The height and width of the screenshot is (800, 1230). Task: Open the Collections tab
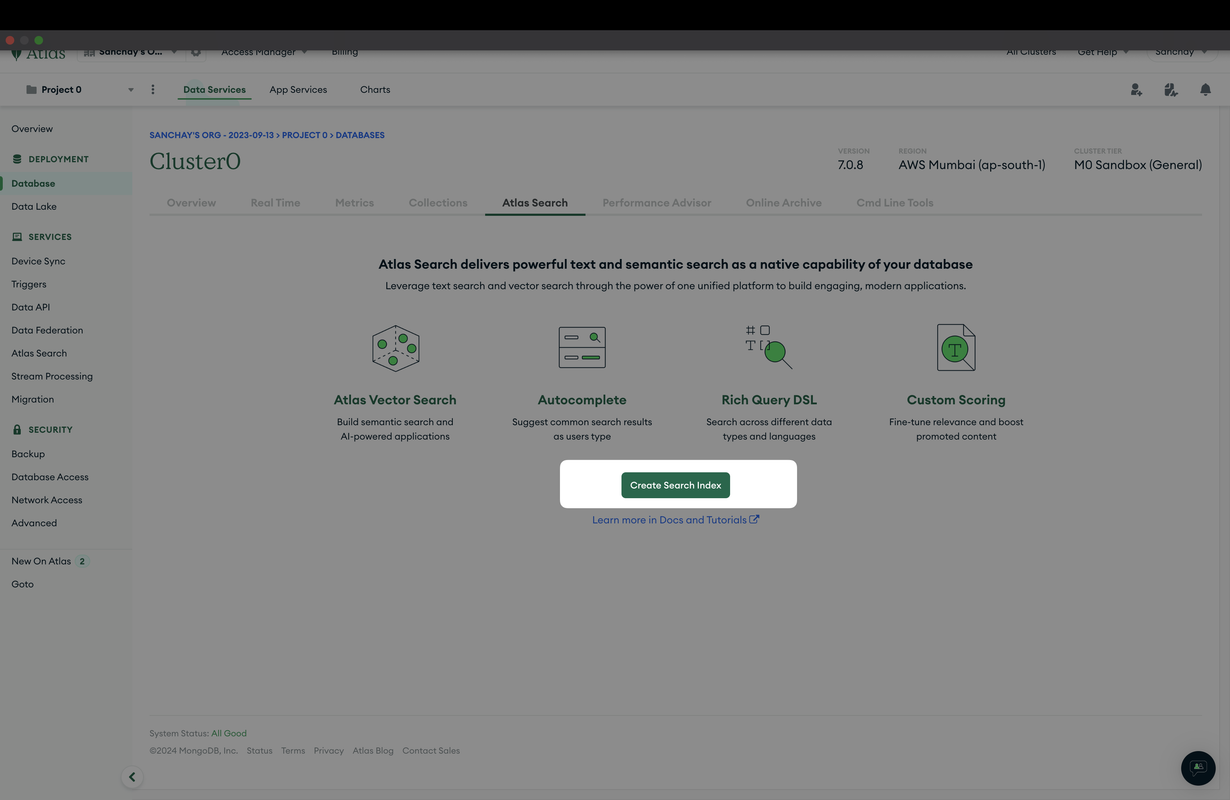[438, 203]
